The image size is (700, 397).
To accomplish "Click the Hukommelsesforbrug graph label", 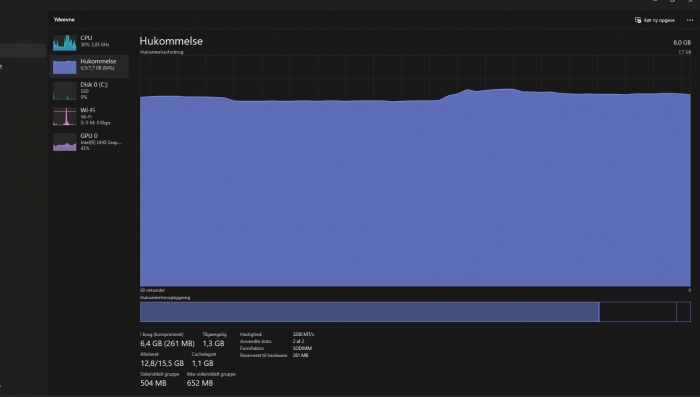I will tap(162, 52).
